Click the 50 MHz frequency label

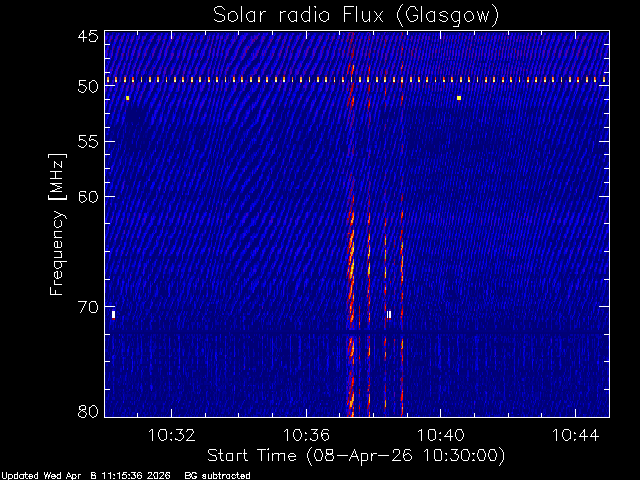[88, 87]
